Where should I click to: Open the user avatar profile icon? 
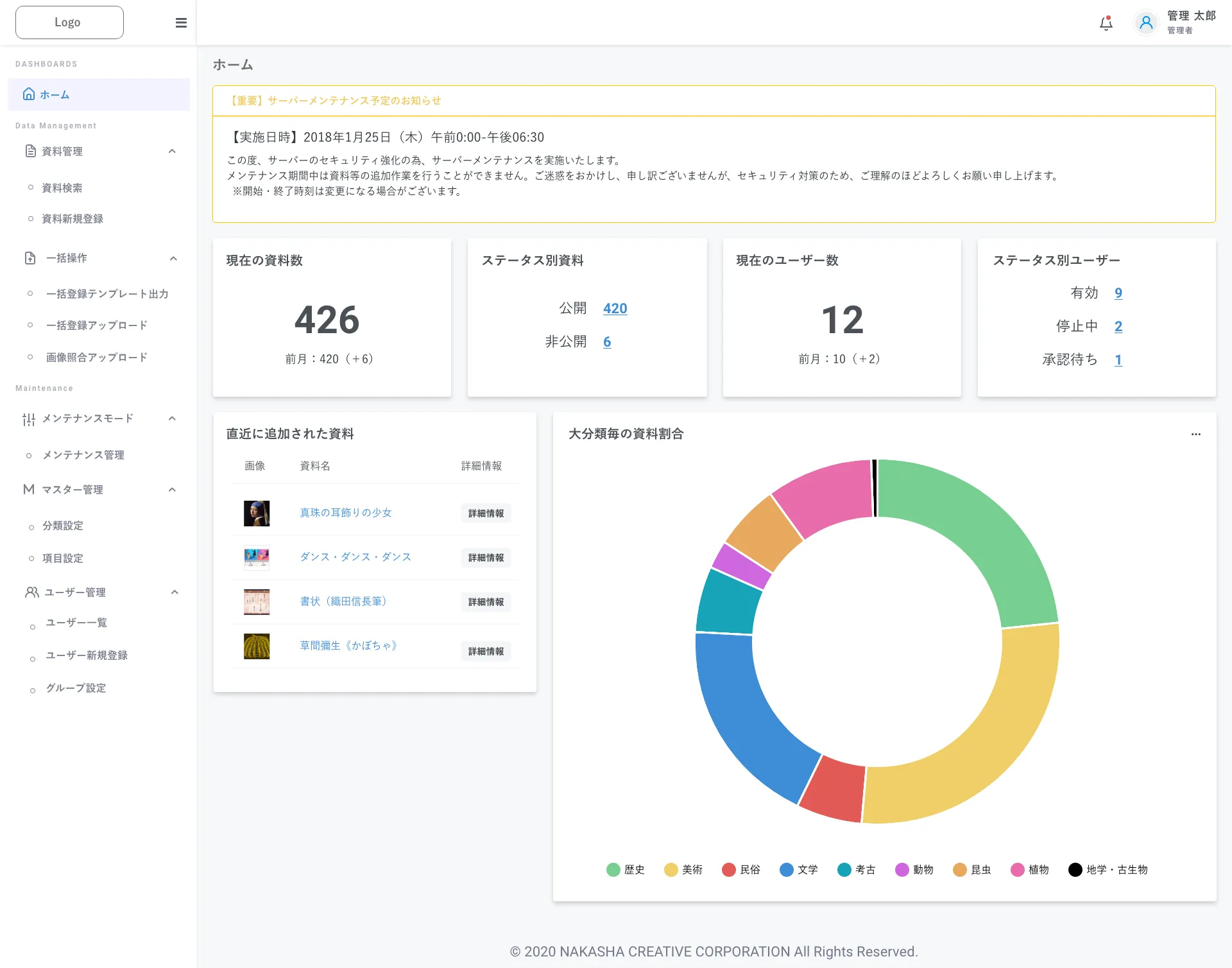pyautogui.click(x=1146, y=24)
